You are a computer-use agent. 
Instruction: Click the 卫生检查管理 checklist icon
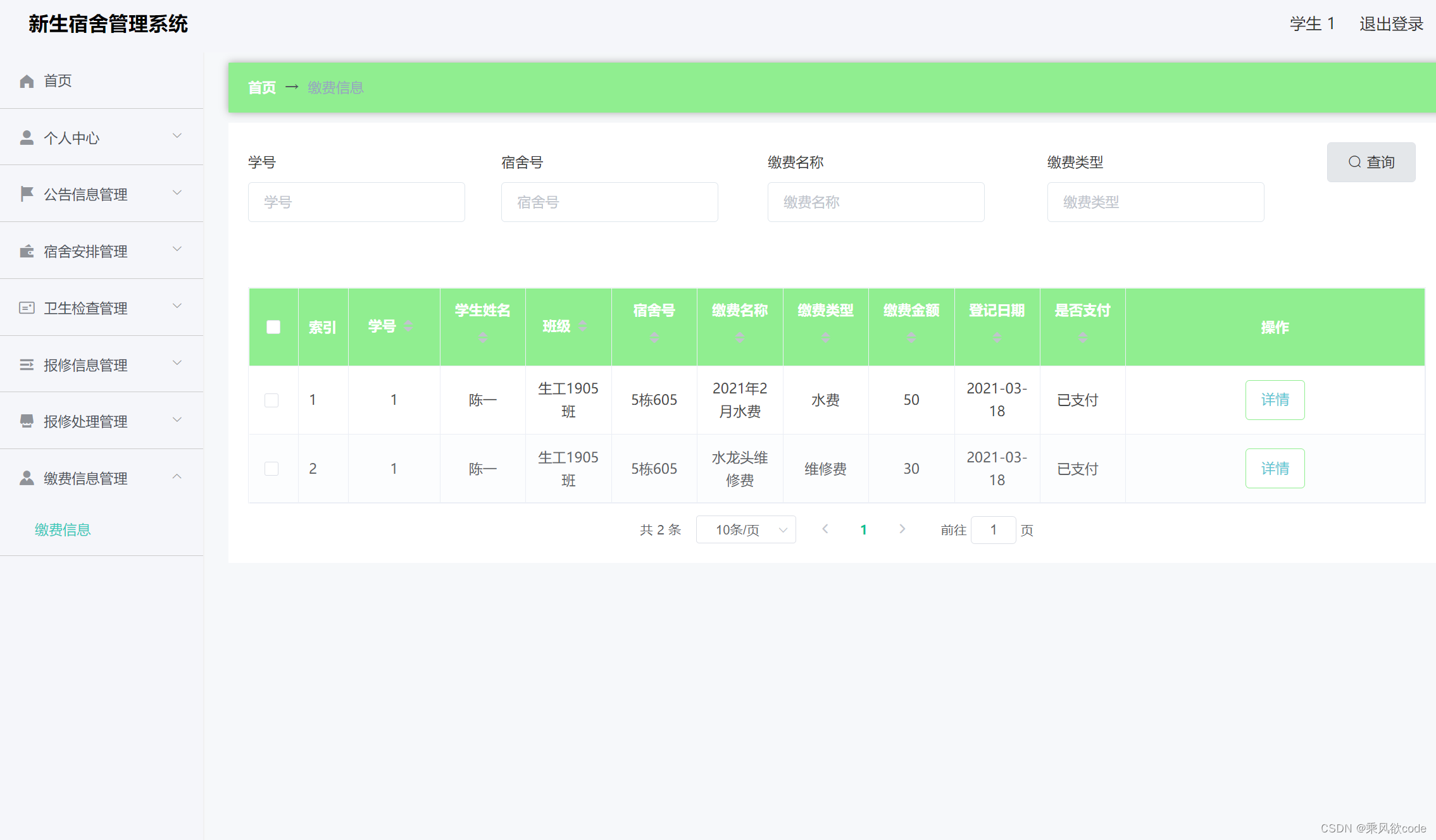tap(27, 307)
